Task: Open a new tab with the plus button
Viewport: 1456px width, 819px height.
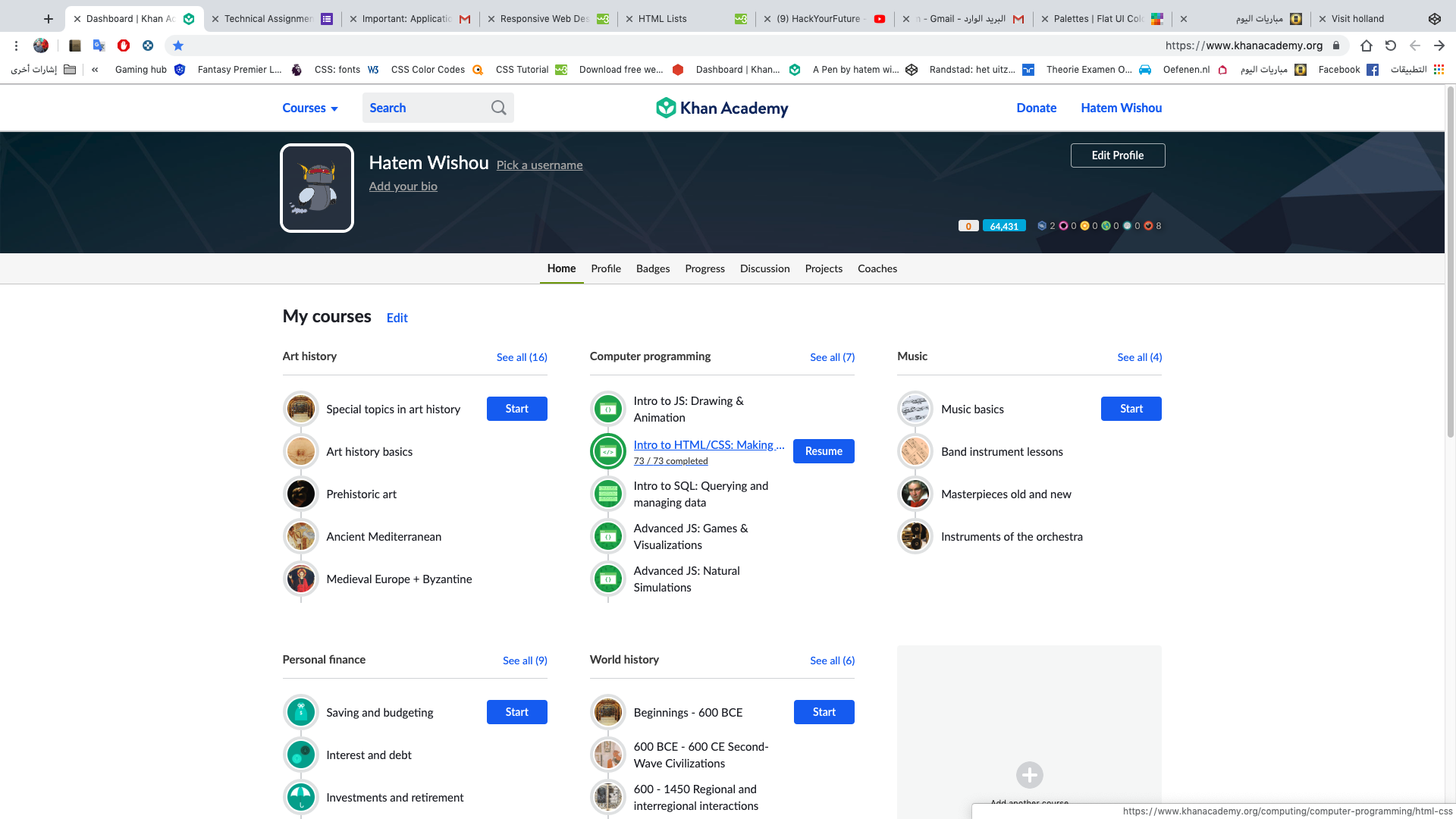Action: (49, 19)
